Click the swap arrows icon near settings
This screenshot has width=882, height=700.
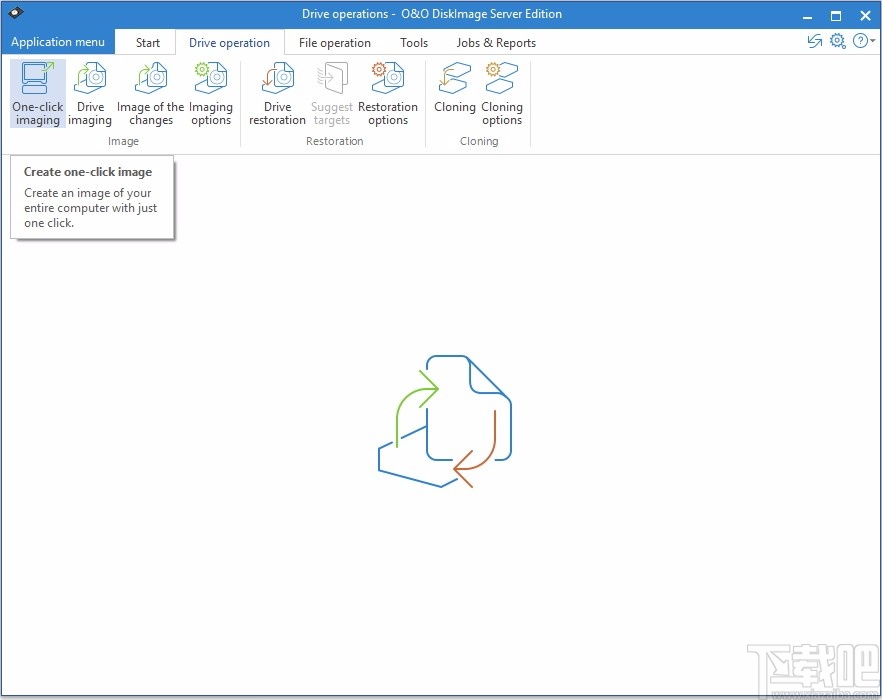[814, 41]
